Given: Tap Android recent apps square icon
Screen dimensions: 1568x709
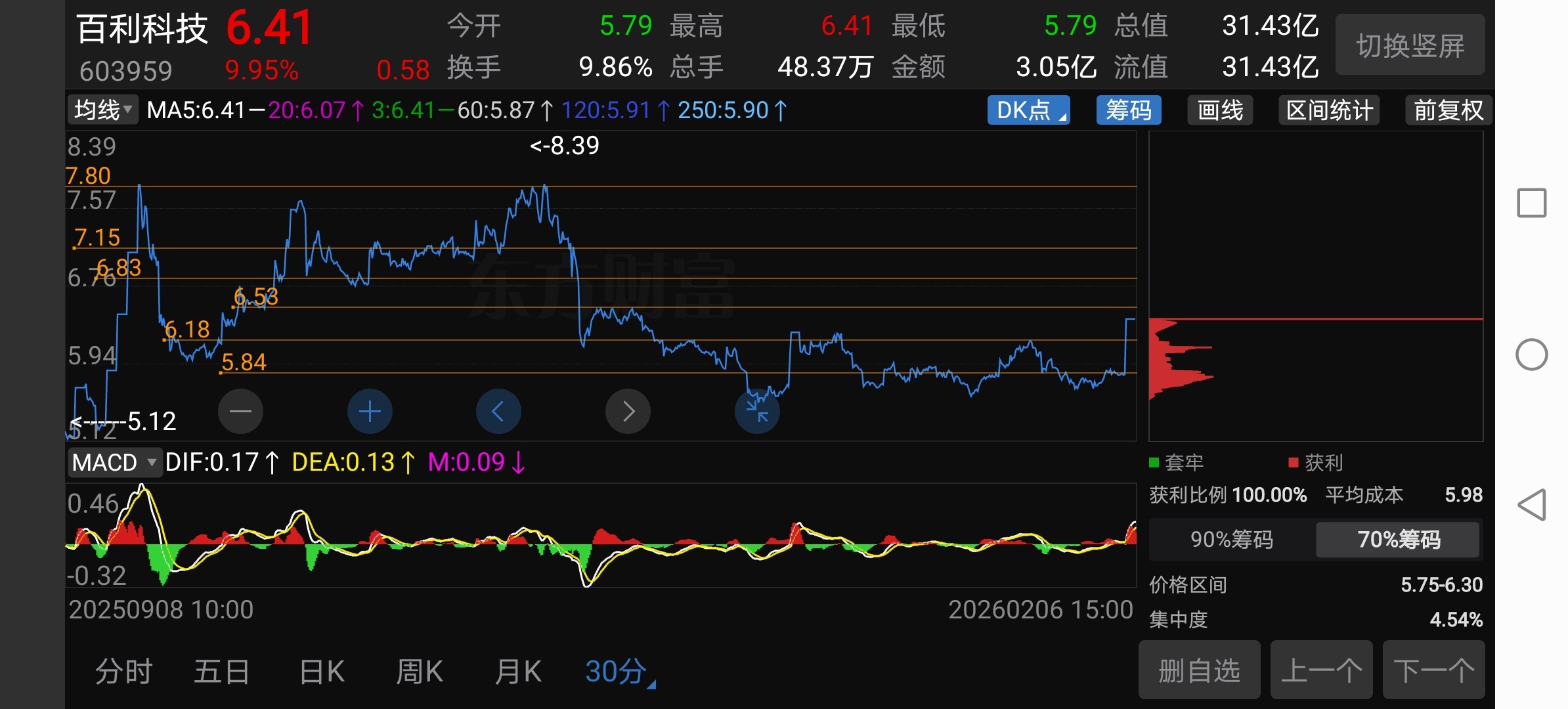Looking at the screenshot, I should 1531,203.
